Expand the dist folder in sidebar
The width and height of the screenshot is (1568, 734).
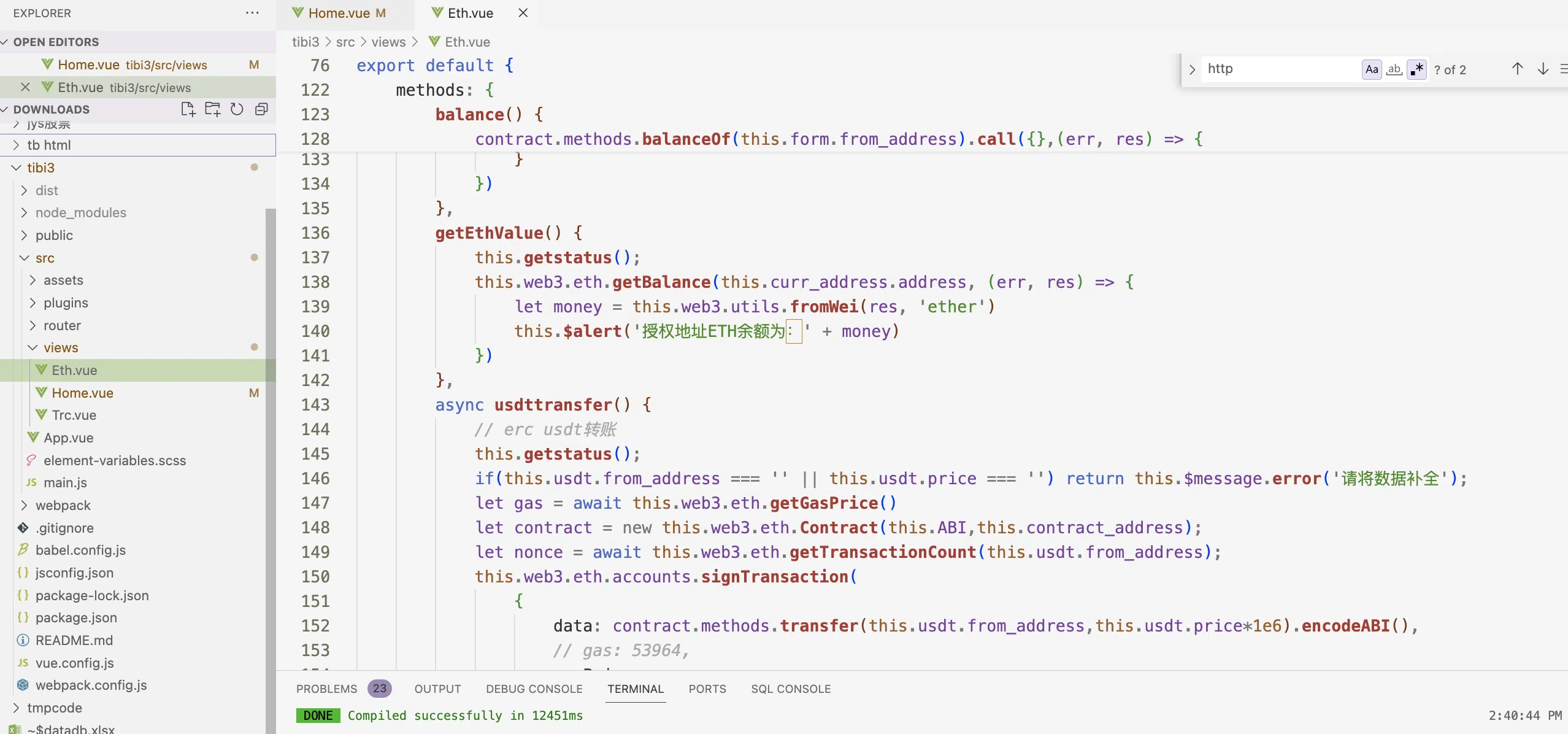pos(45,190)
